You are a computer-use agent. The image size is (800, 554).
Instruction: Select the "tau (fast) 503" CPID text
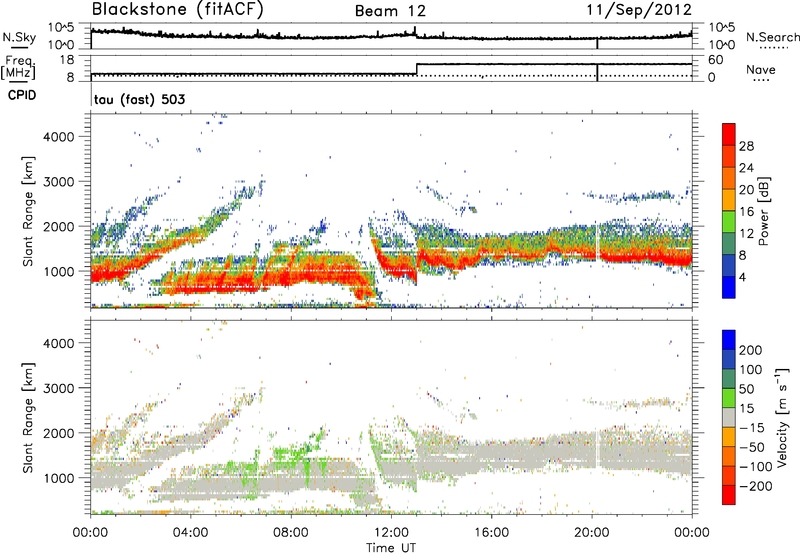(139, 99)
